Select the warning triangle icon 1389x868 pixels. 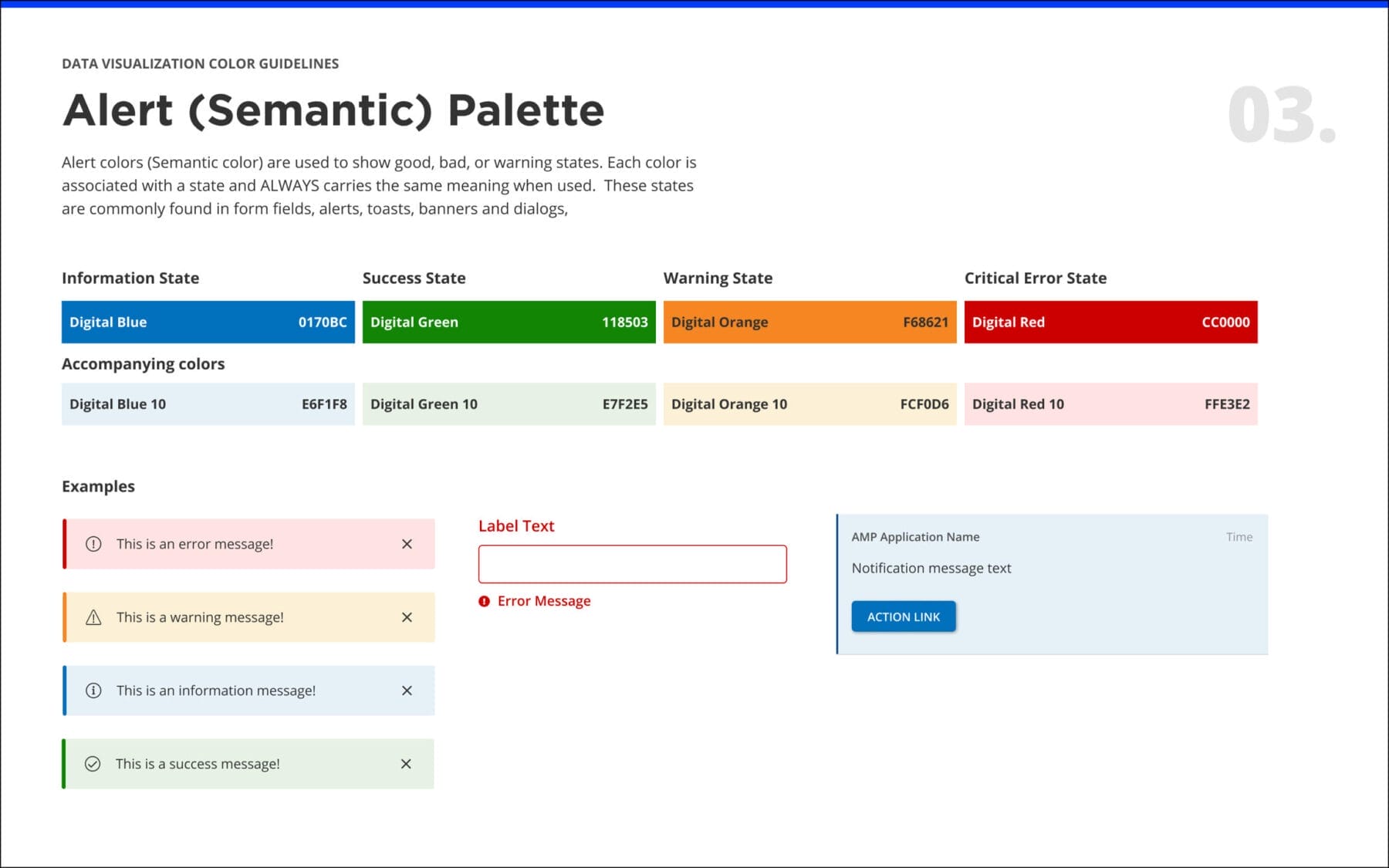pyautogui.click(x=93, y=616)
